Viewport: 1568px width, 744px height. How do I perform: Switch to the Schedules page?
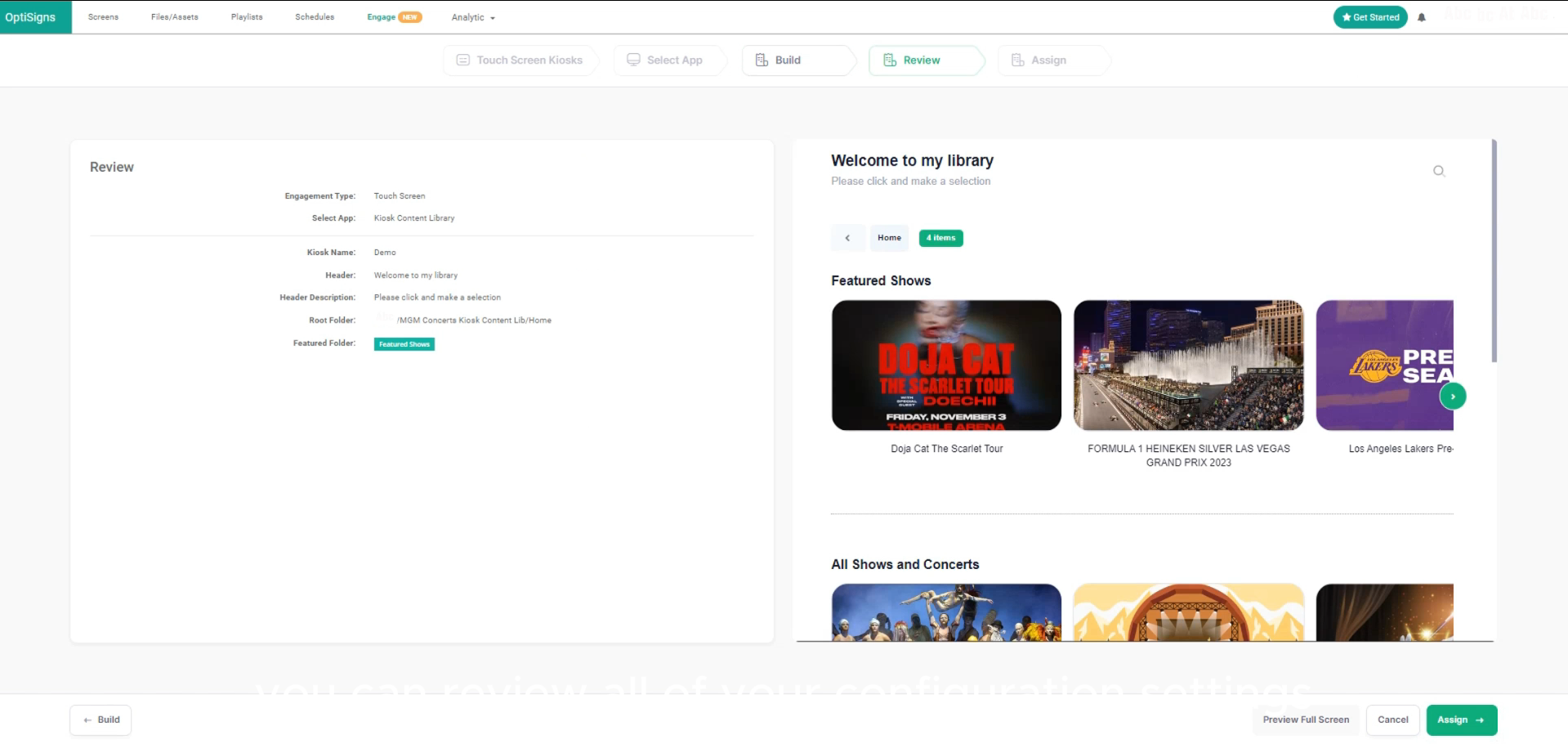315,17
